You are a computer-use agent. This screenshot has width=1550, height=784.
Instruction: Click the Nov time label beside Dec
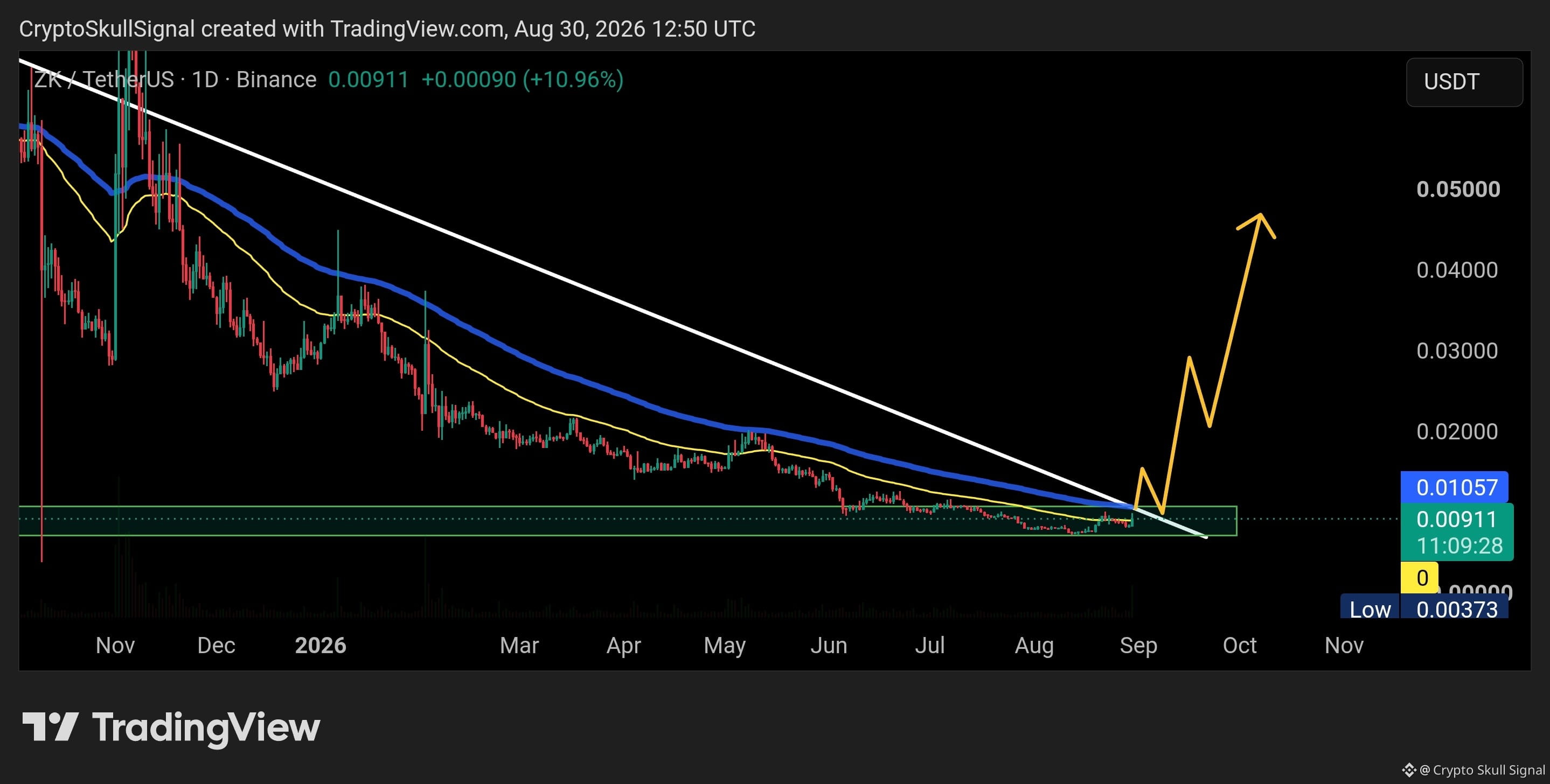coord(115,646)
